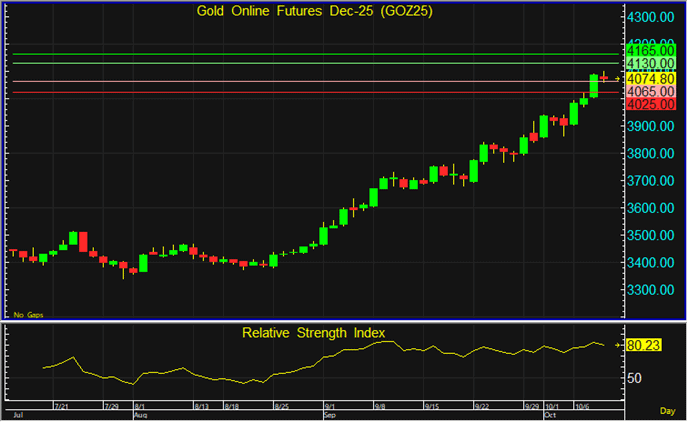Select the pink 4065.00 price level tag
The height and width of the screenshot is (422, 688).
[x=649, y=91]
